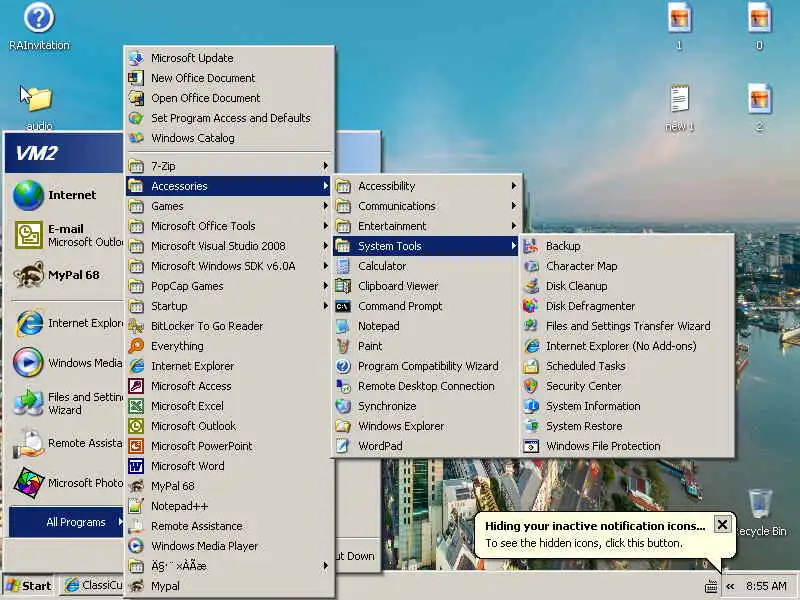This screenshot has height=600, width=800.
Task: Open Remote Assistance in All Programs list
Action: click(x=229, y=526)
